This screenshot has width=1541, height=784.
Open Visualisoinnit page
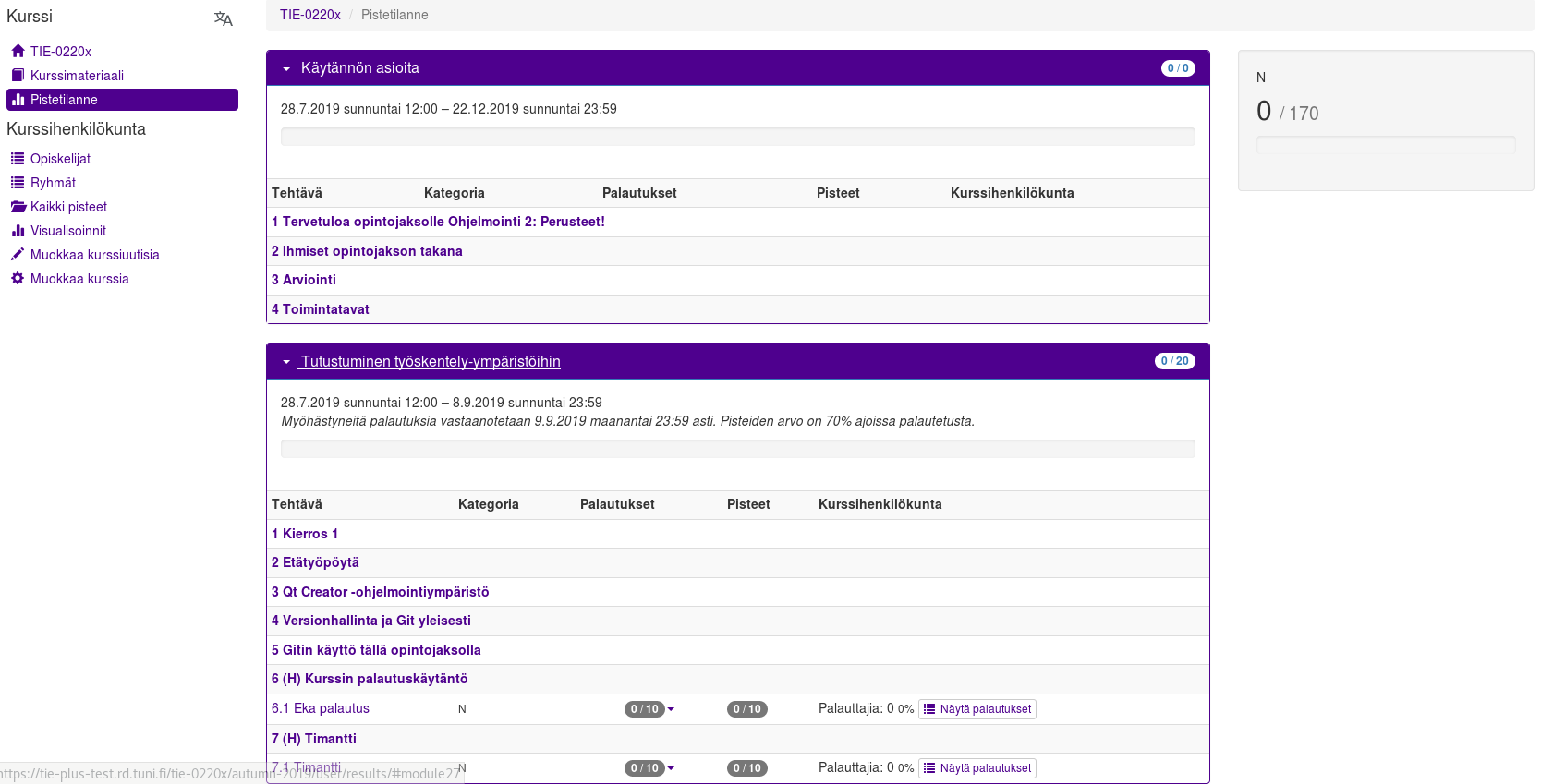(x=68, y=231)
